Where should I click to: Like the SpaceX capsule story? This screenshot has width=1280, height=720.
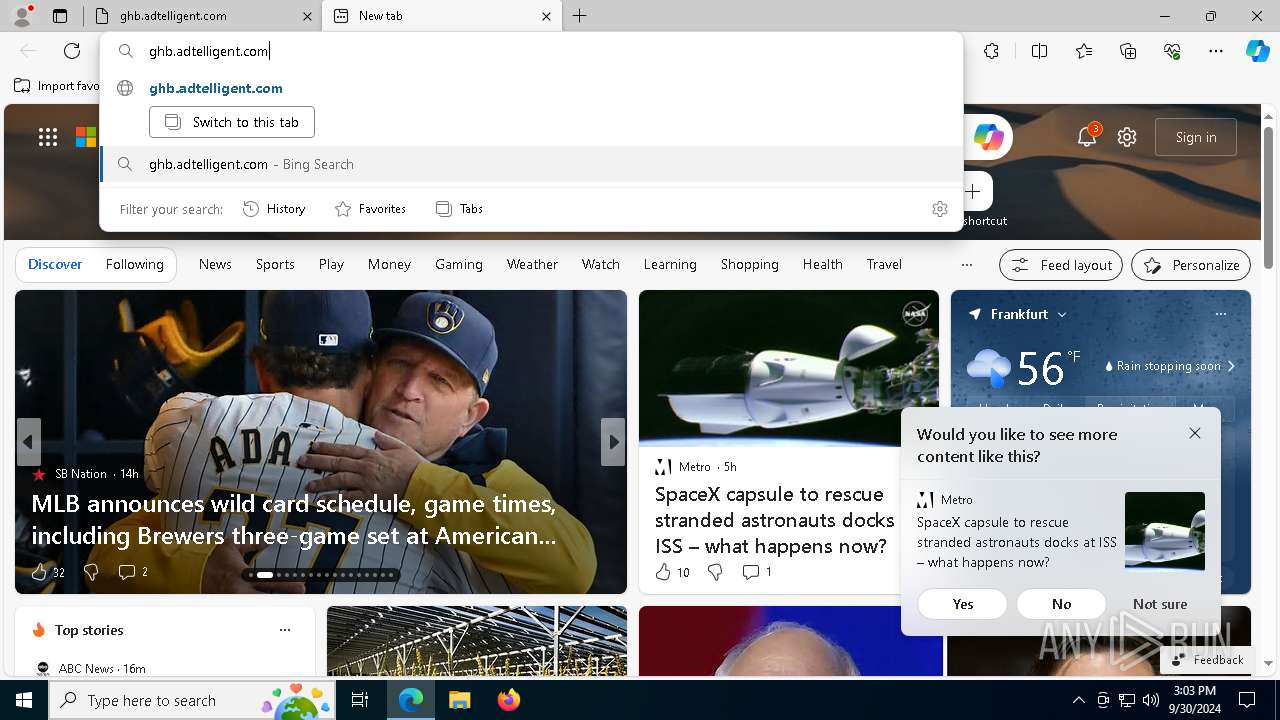click(x=672, y=572)
